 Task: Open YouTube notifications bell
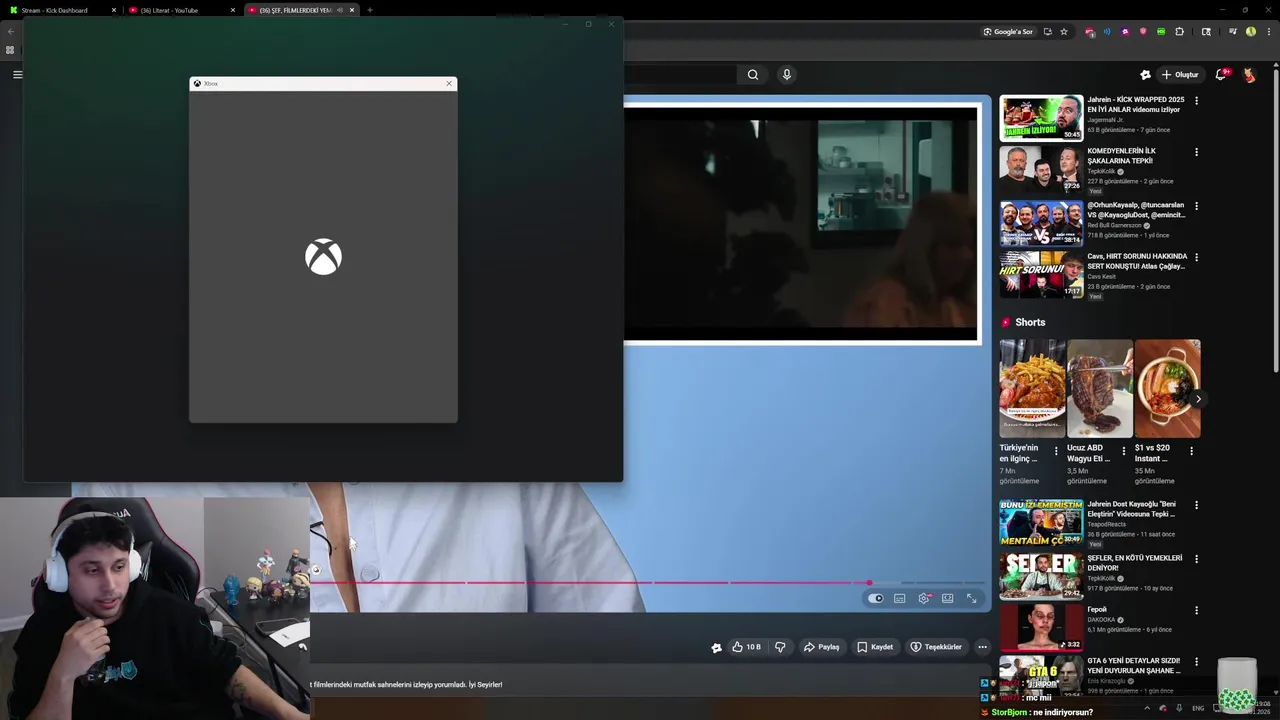click(1221, 74)
